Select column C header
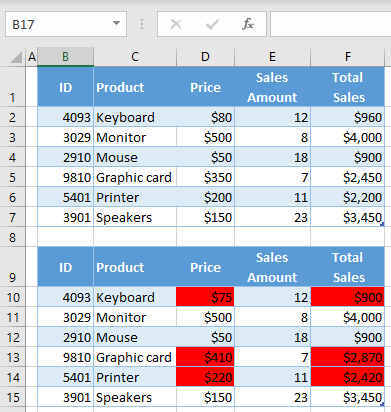The width and height of the screenshot is (391, 412). (x=135, y=57)
